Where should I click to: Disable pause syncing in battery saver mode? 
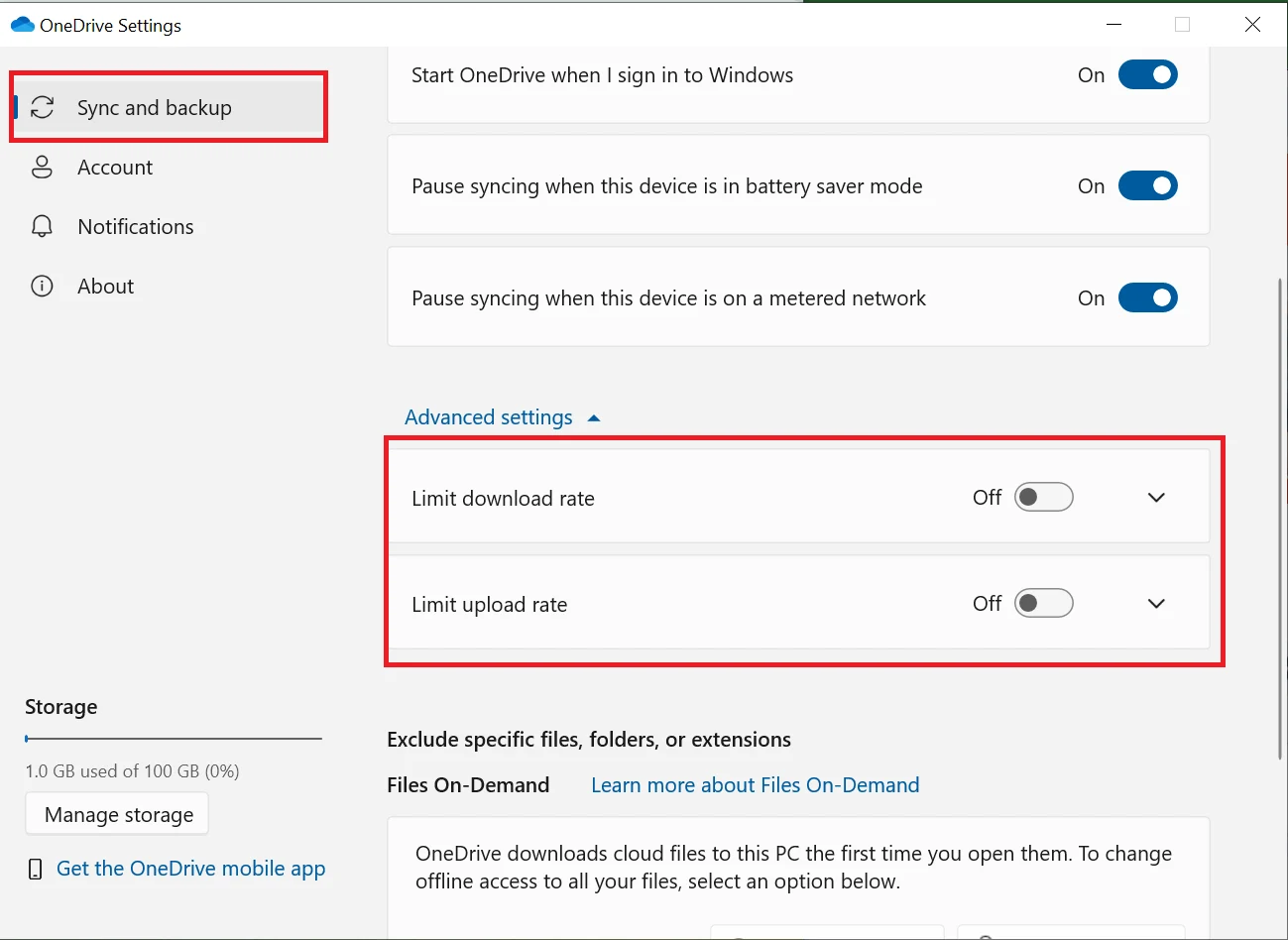click(1147, 186)
